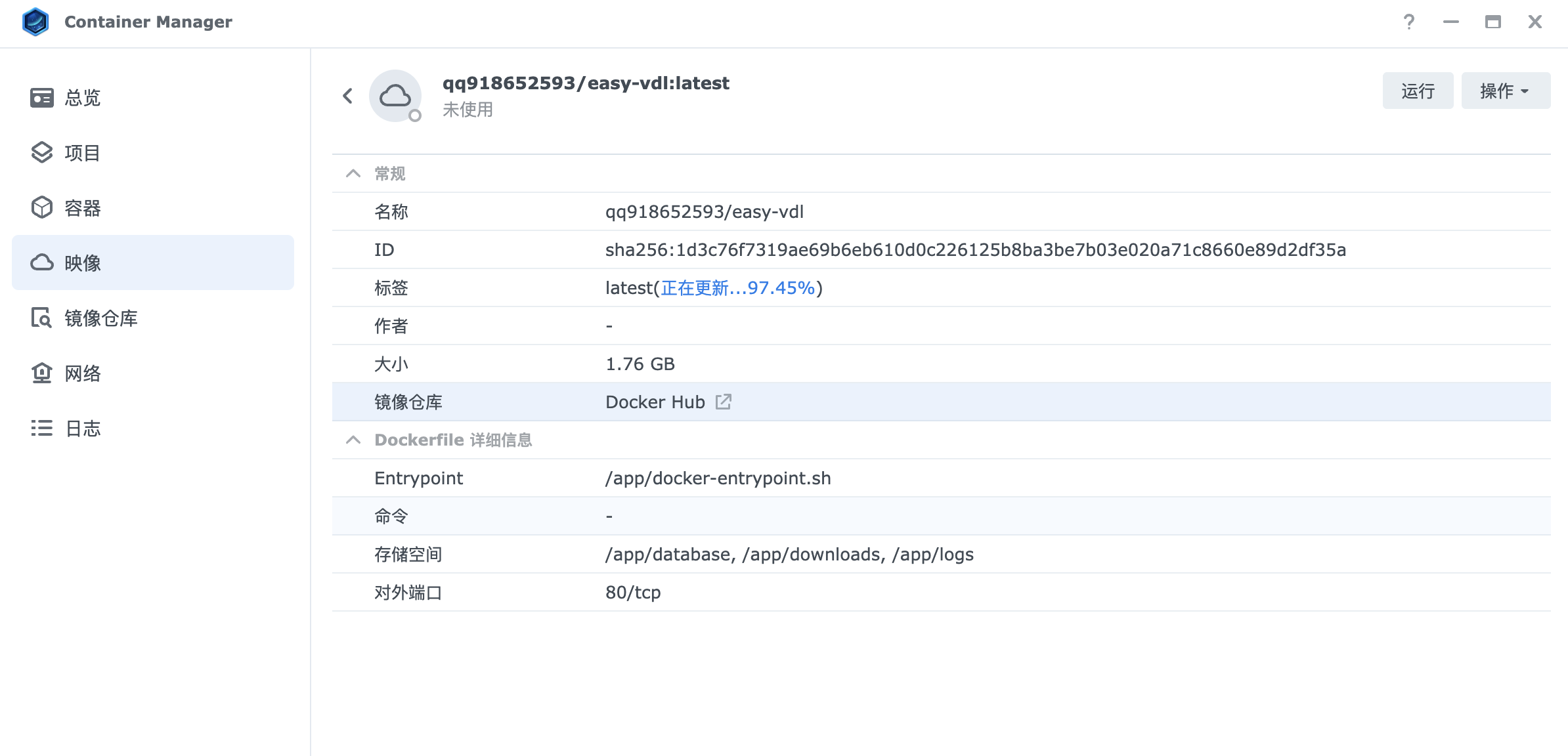The image size is (1568, 756).
Task: Click the Network (网络) sidebar icon
Action: [42, 373]
